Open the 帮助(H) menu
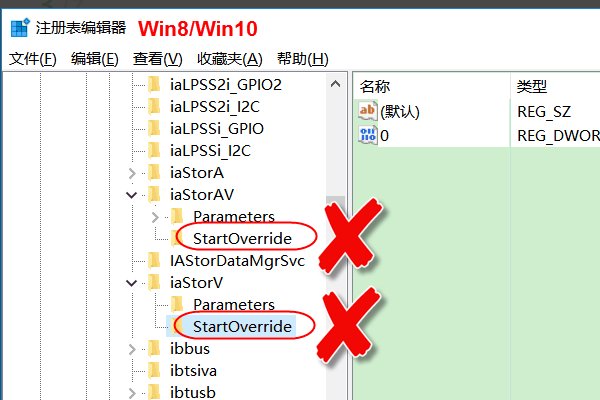The height and width of the screenshot is (400, 600). point(302,59)
